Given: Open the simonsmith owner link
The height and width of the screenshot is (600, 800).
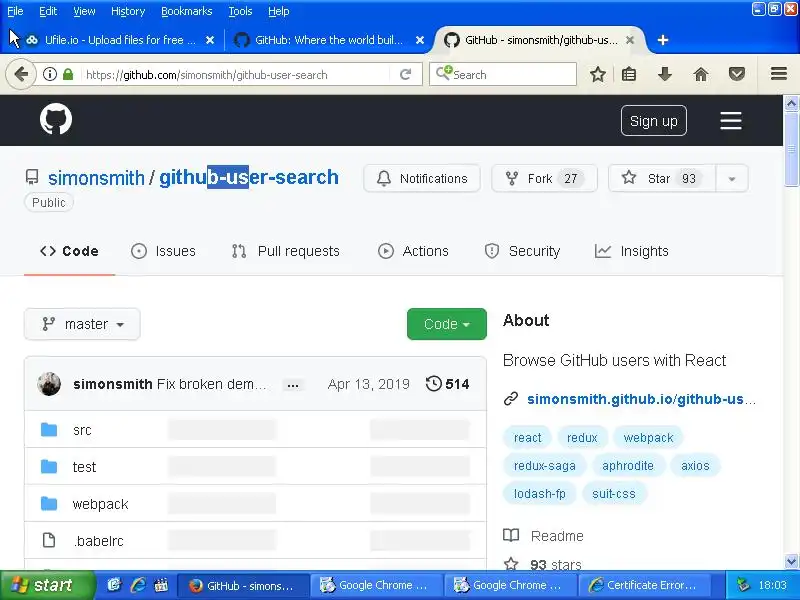Looking at the screenshot, I should tap(96, 178).
